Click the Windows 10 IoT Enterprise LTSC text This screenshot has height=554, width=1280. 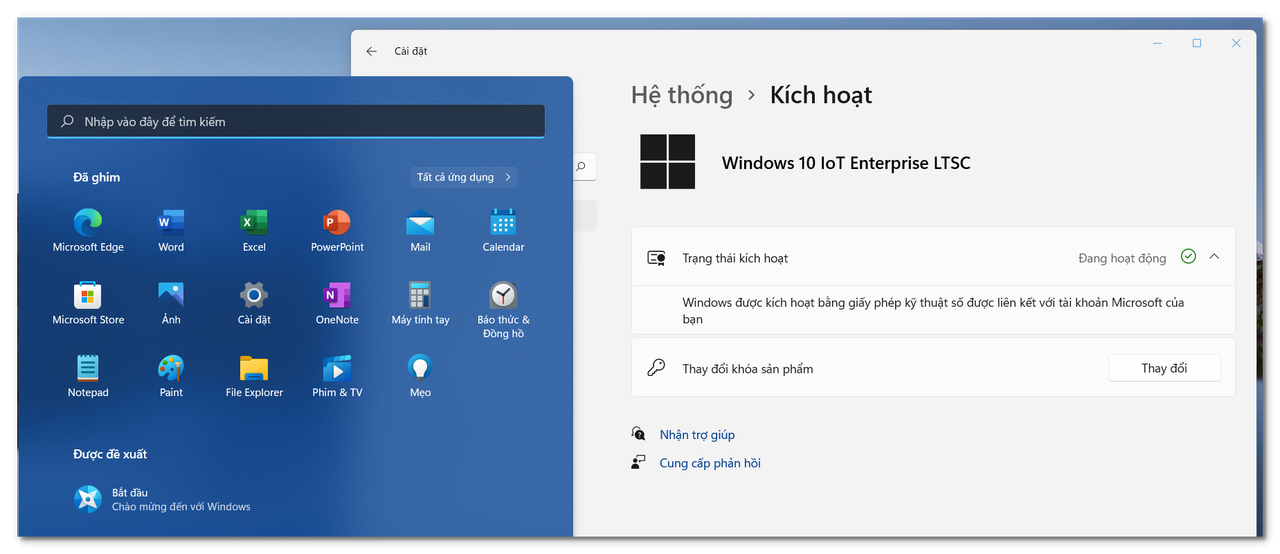point(846,163)
